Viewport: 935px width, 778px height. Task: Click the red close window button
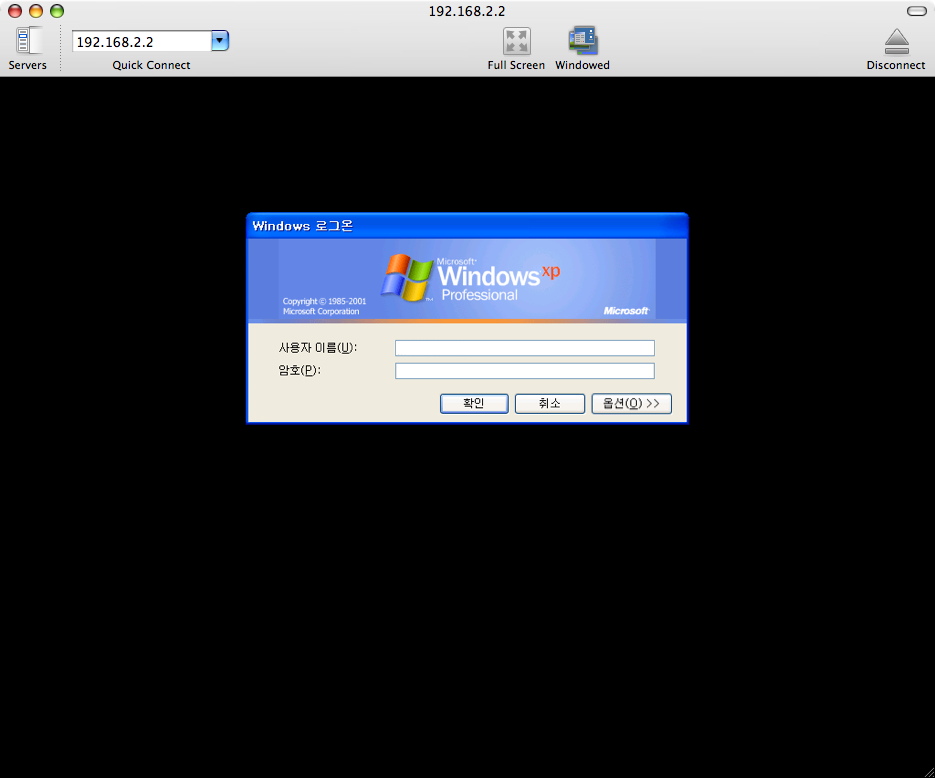click(15, 11)
